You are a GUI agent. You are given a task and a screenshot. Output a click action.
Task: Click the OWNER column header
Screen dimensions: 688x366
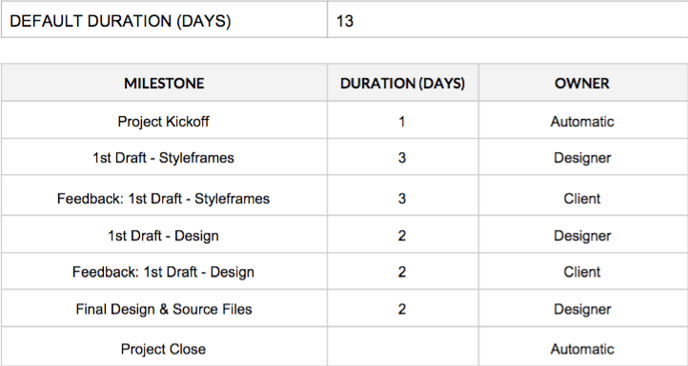[x=583, y=83]
